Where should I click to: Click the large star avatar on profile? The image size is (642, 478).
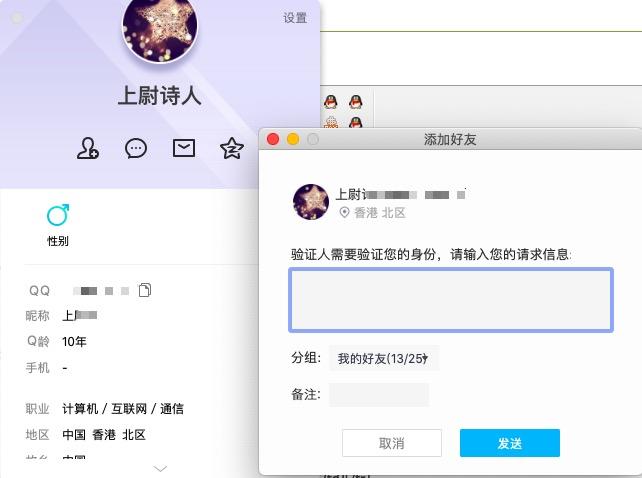[x=160, y=26]
